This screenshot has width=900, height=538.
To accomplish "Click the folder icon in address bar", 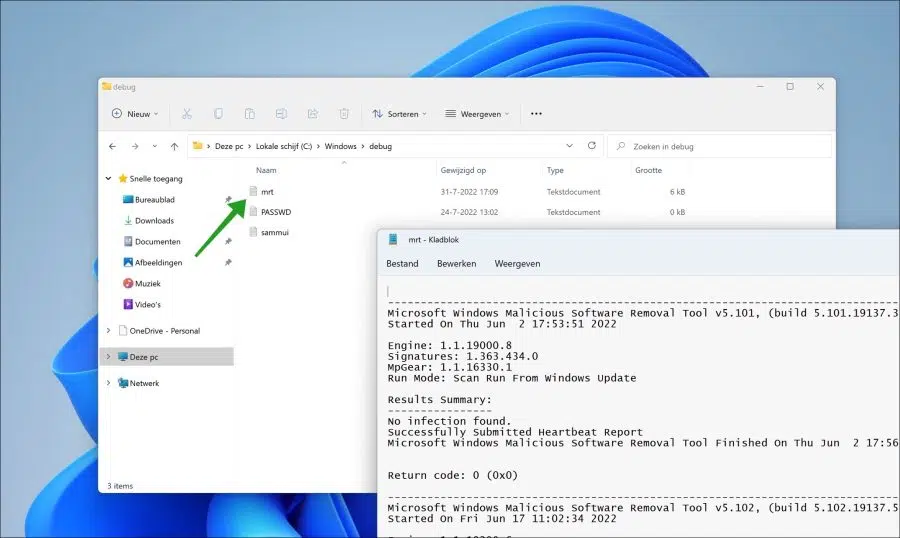I will coord(197,146).
